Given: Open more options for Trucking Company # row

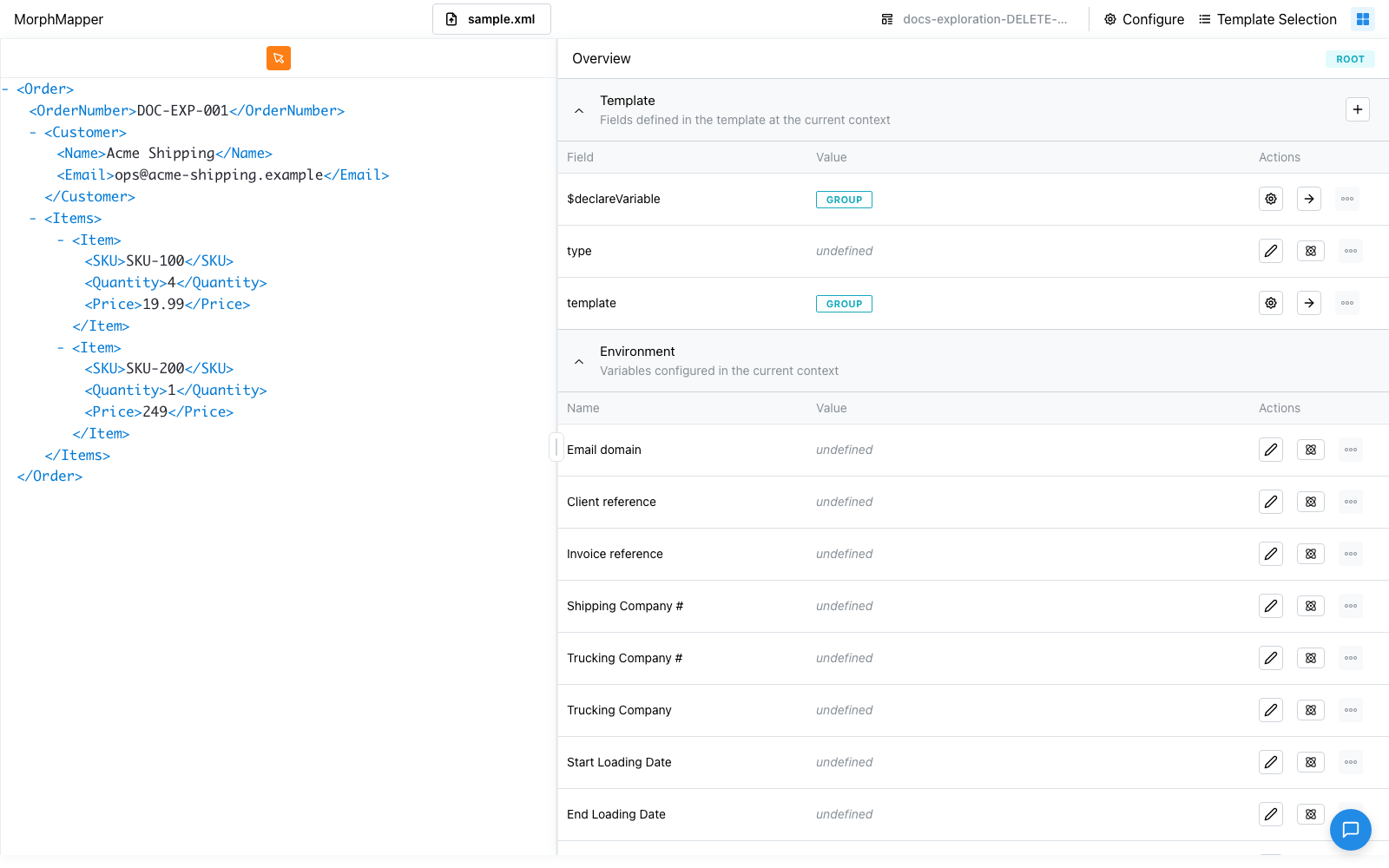Looking at the screenshot, I should [1351, 658].
